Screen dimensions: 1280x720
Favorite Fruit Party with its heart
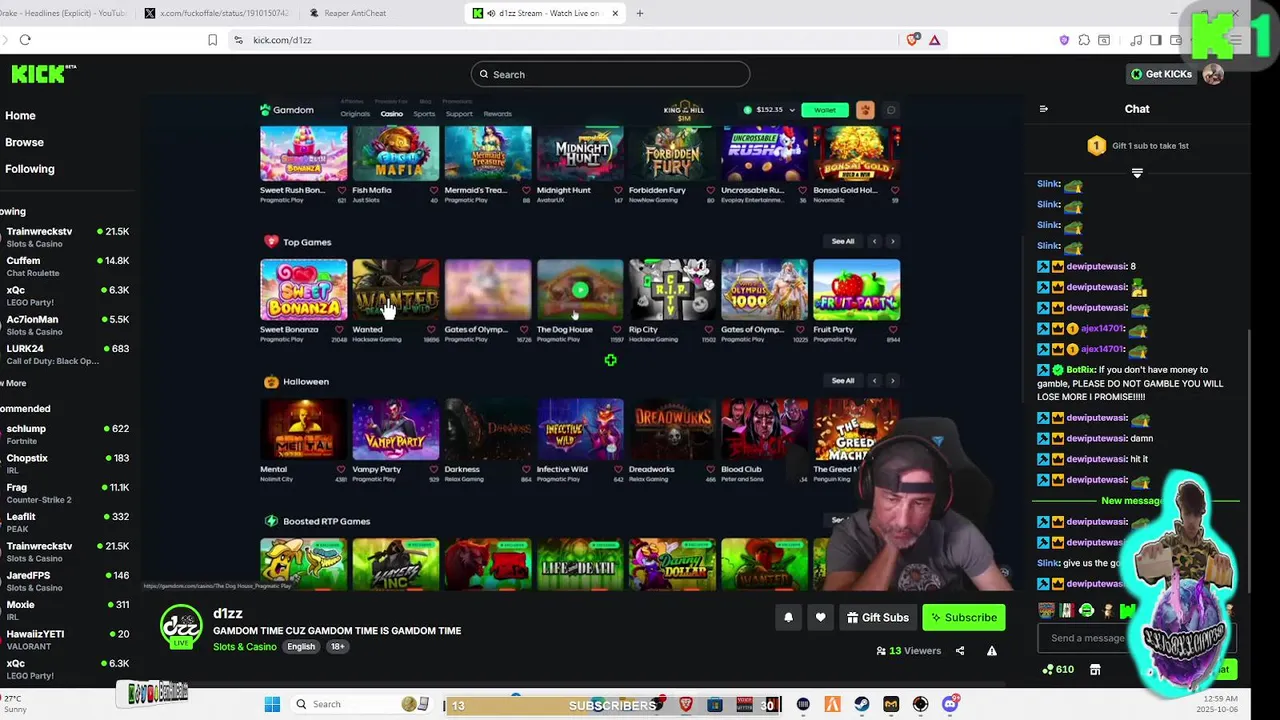[x=894, y=329]
